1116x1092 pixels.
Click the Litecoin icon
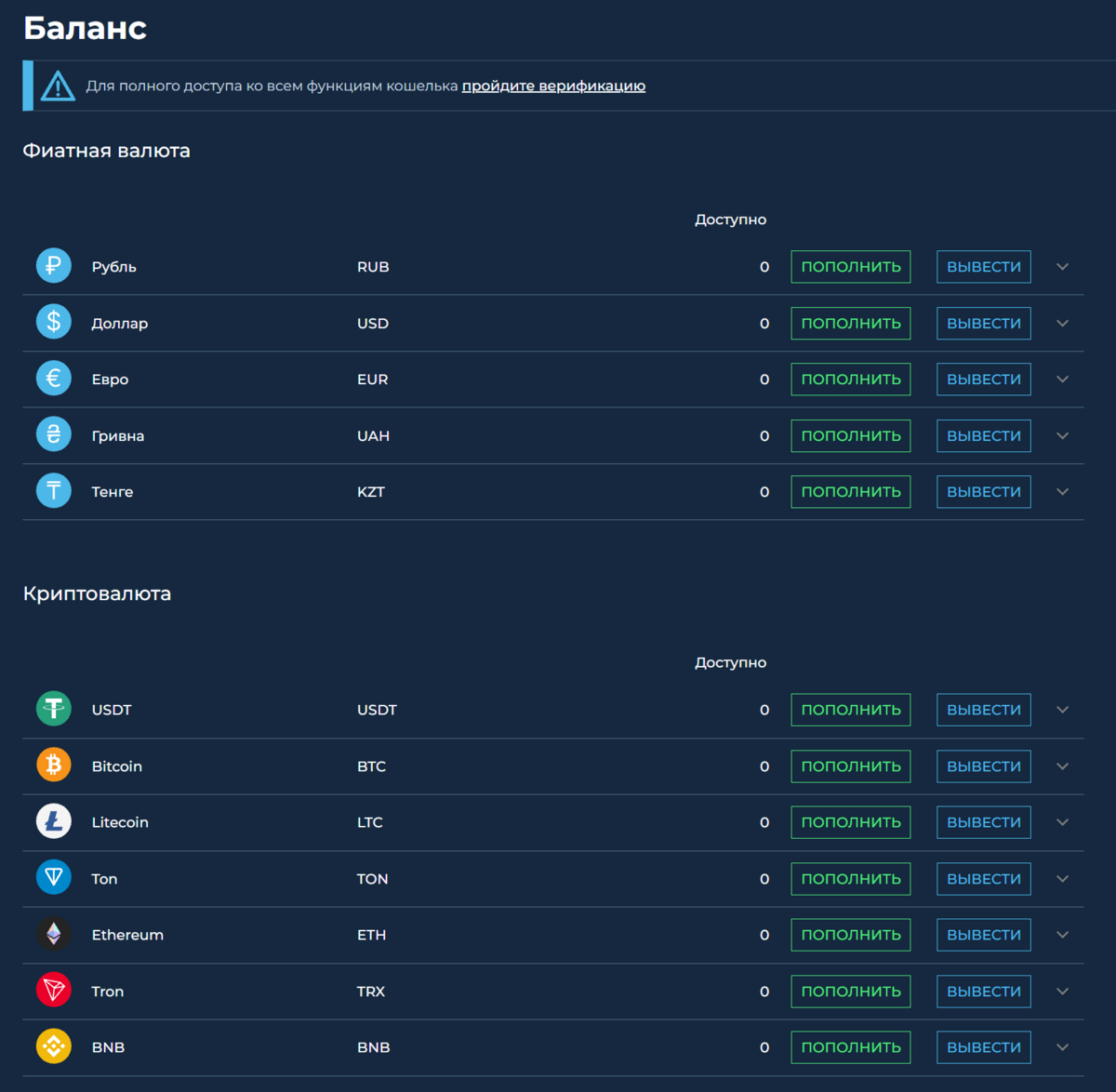coord(54,821)
